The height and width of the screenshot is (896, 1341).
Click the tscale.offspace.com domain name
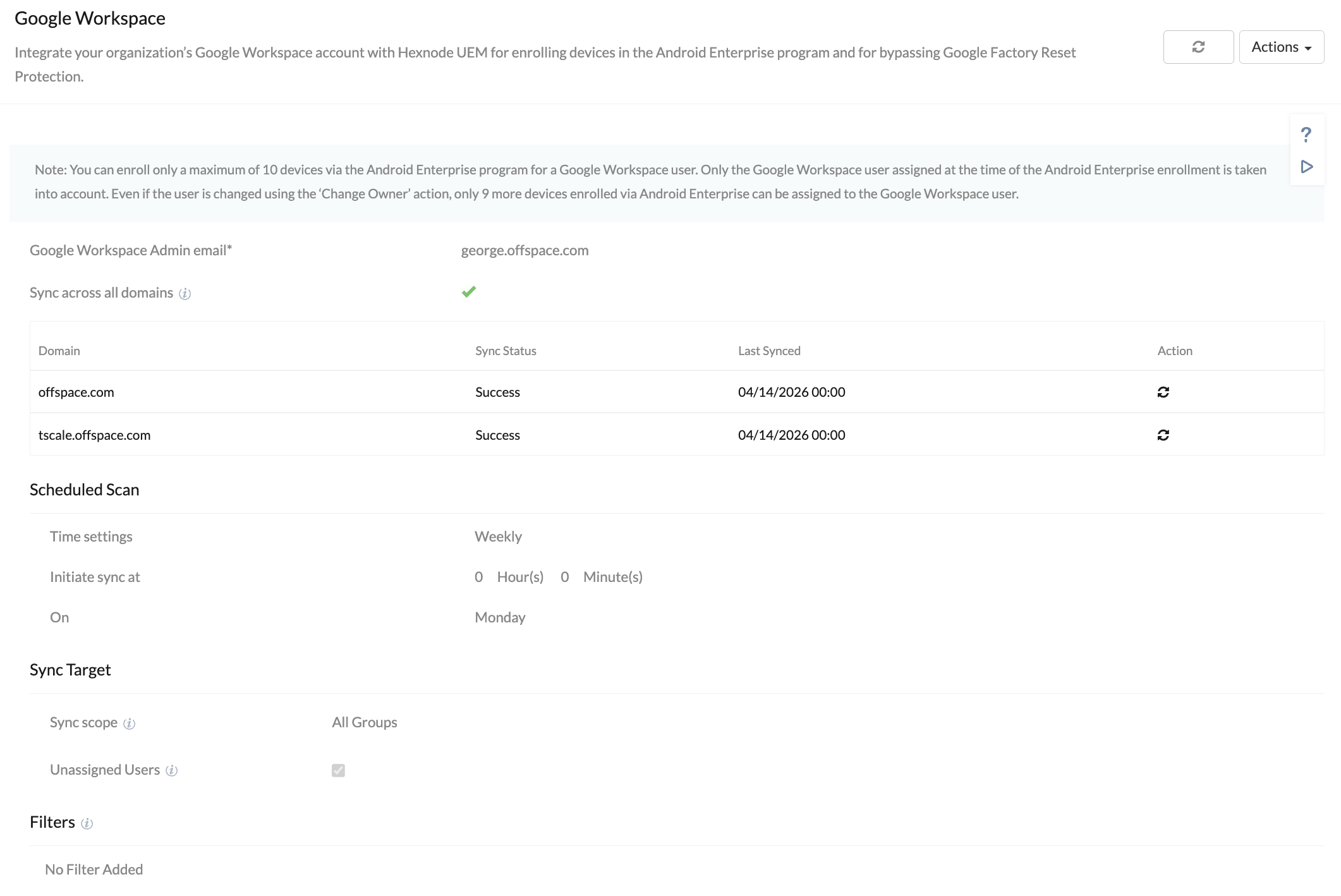click(94, 435)
